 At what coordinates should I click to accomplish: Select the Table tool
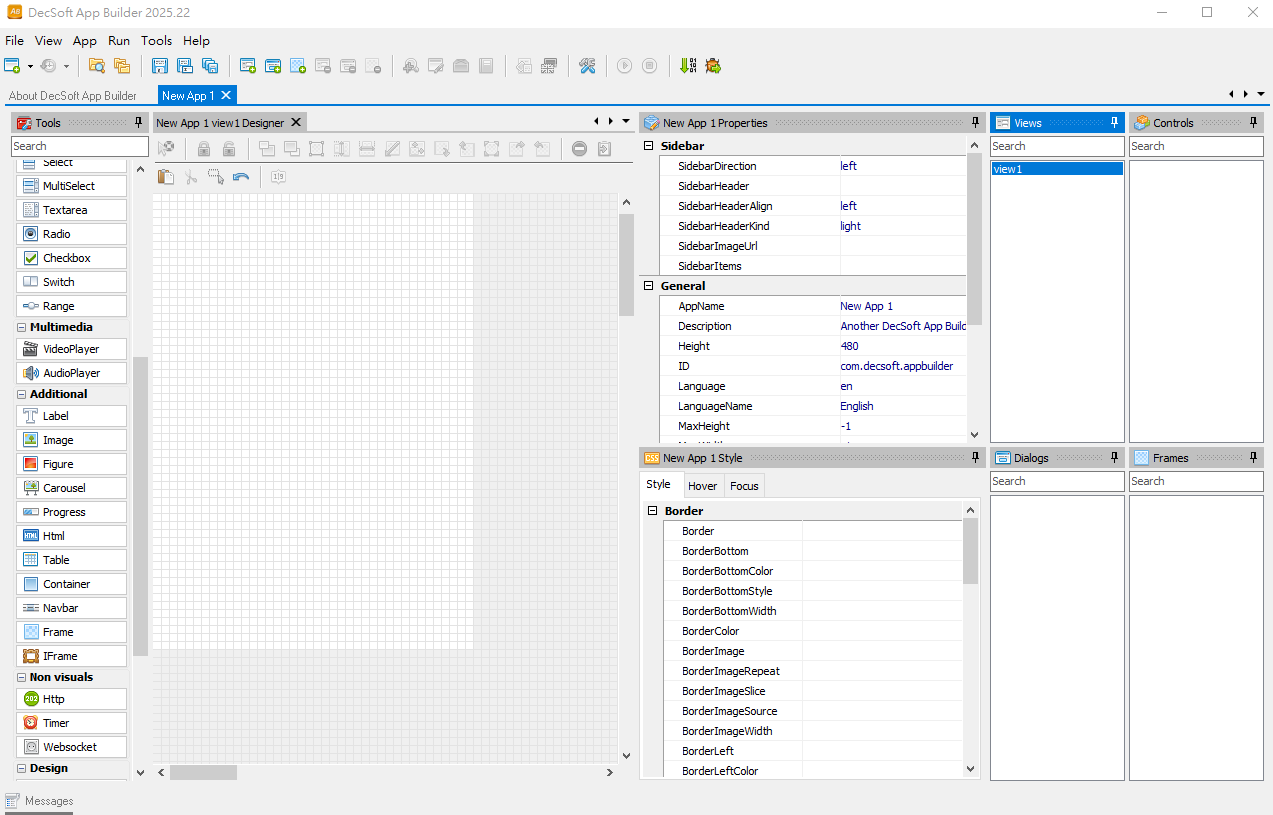72,560
